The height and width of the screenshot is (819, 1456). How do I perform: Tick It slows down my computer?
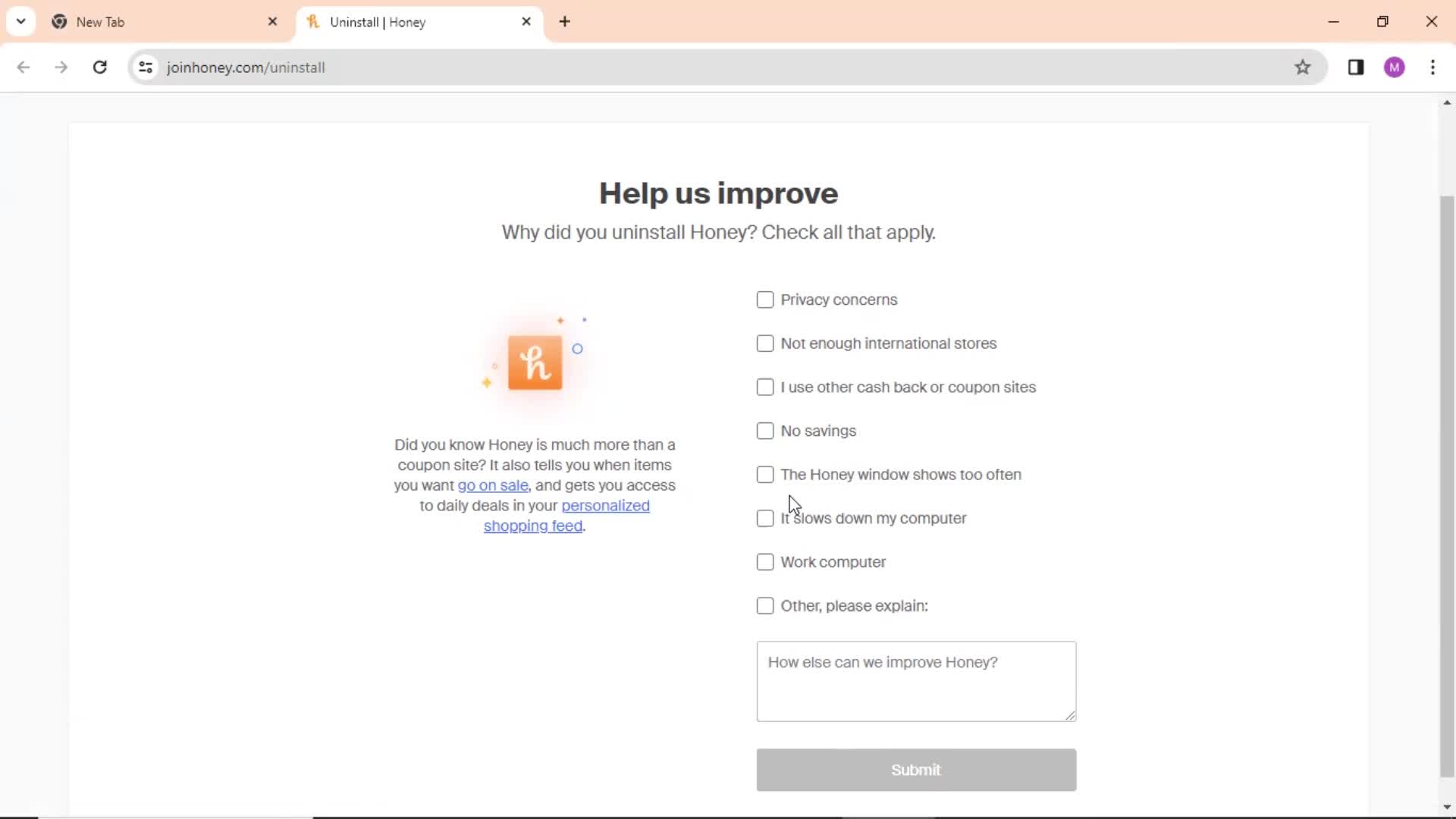pyautogui.click(x=765, y=519)
